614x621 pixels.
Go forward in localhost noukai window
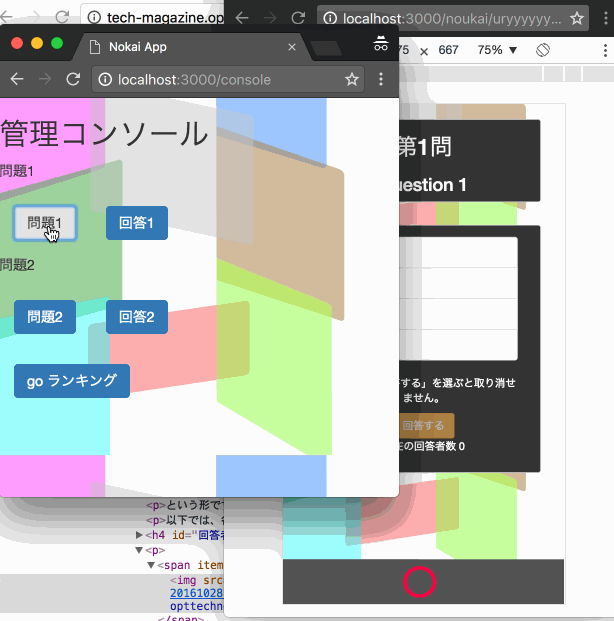coord(270,18)
